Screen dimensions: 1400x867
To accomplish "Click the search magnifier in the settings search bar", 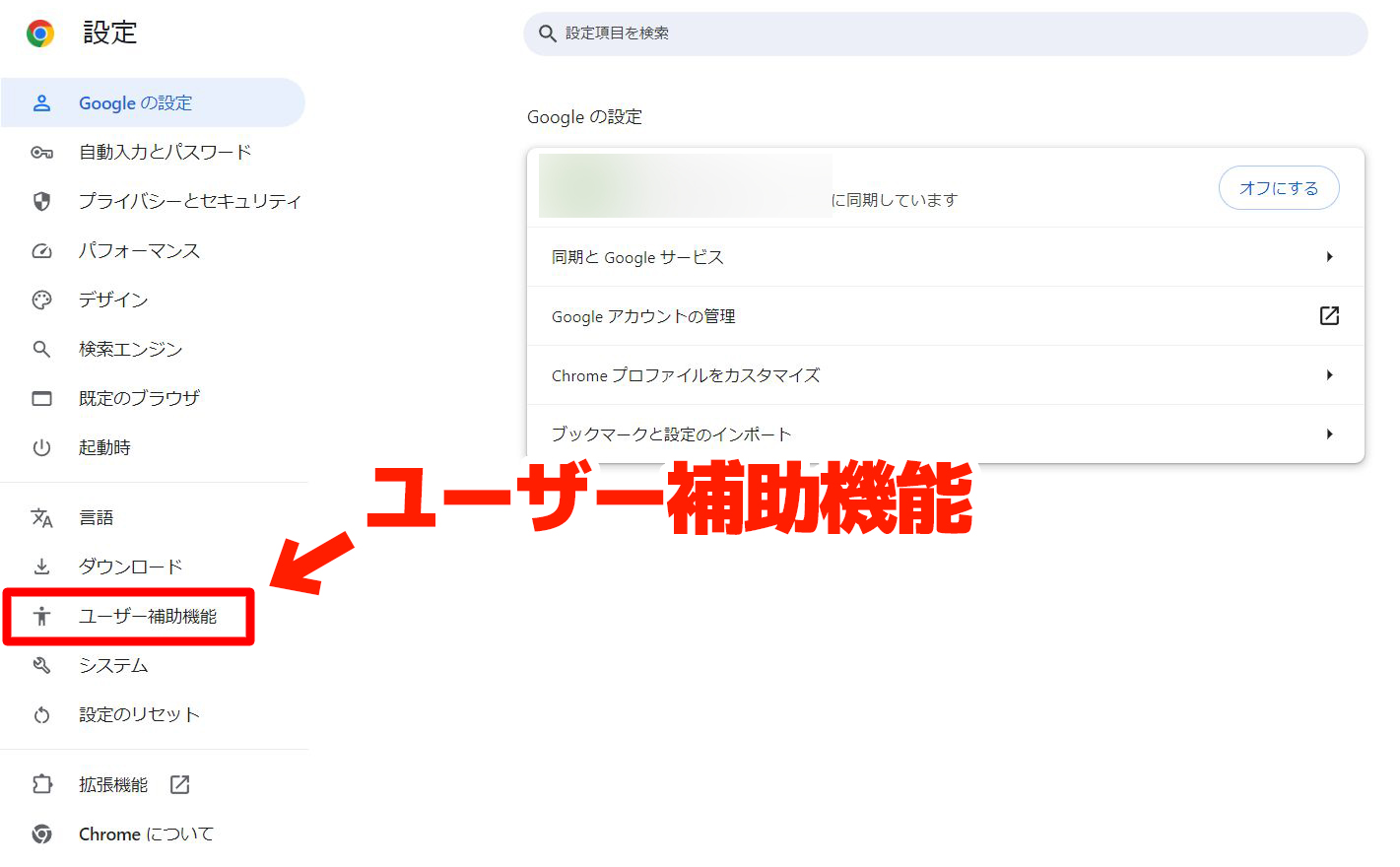I will pyautogui.click(x=548, y=33).
